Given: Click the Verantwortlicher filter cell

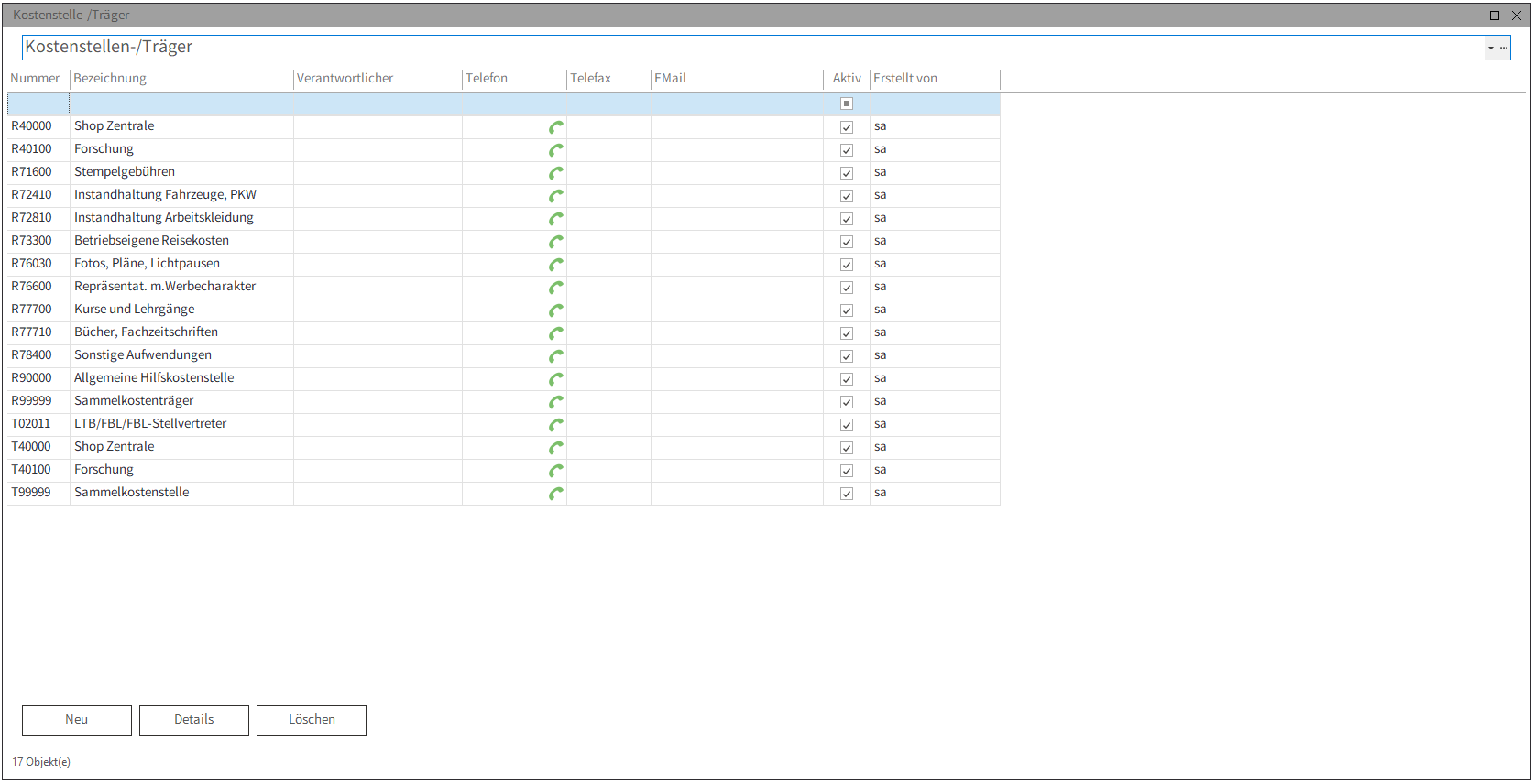Looking at the screenshot, I should pyautogui.click(x=378, y=103).
